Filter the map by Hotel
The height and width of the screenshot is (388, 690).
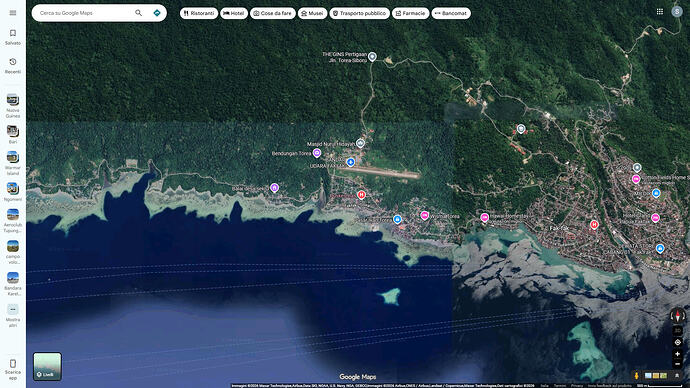[x=234, y=13]
